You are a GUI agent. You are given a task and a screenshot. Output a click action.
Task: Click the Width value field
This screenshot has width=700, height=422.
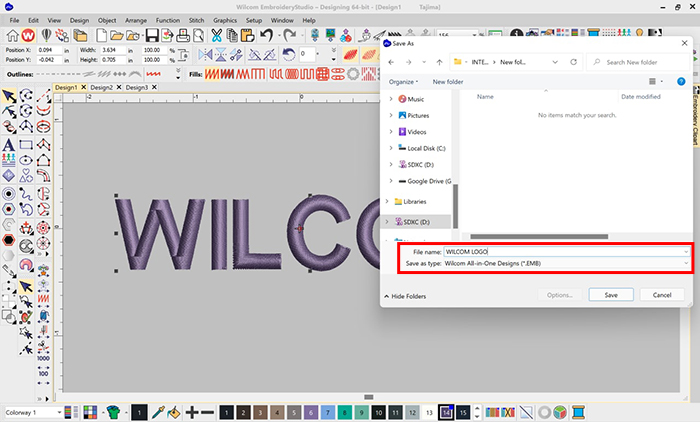pyautogui.click(x=113, y=50)
